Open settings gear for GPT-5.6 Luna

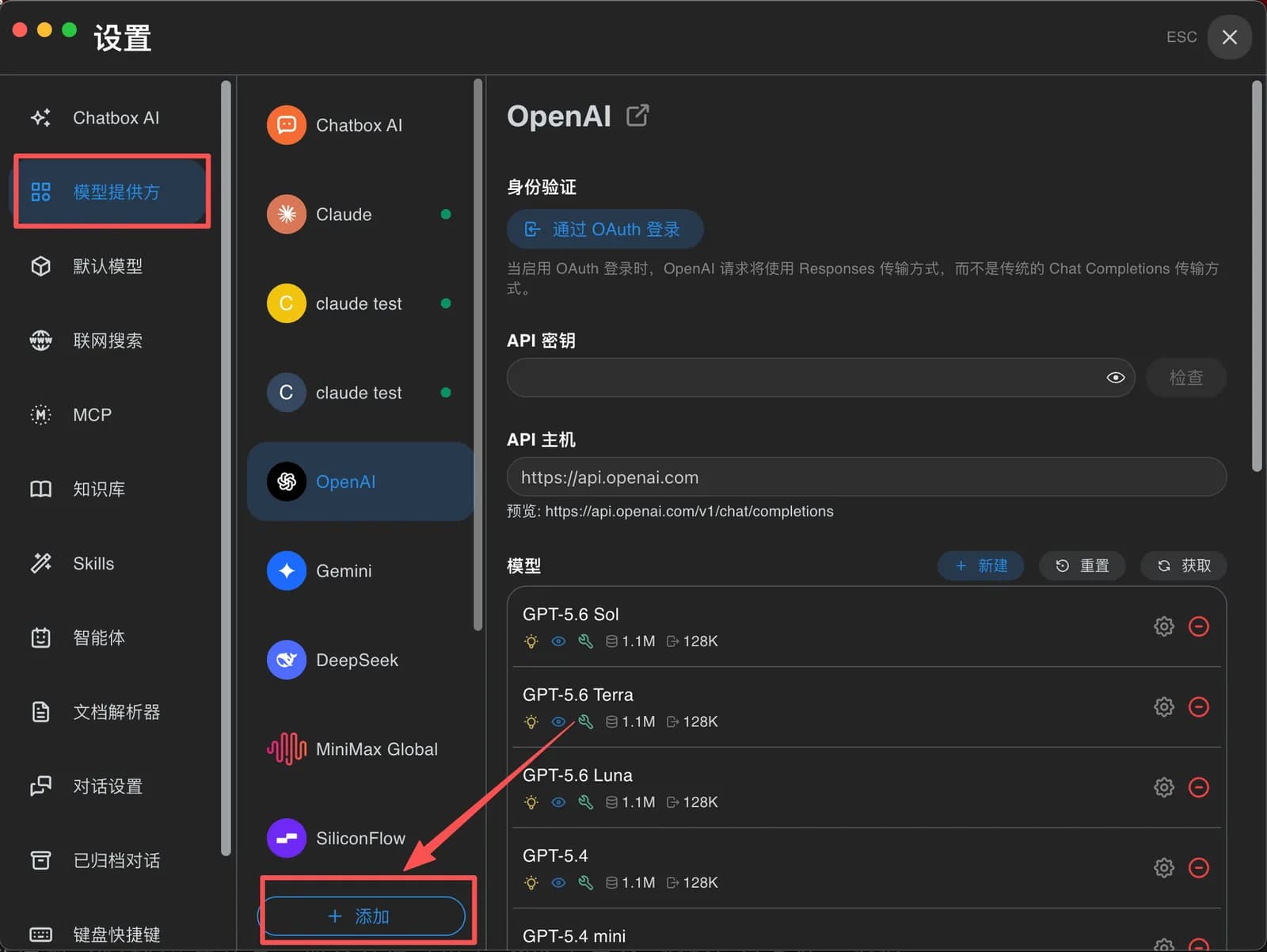pos(1163,787)
